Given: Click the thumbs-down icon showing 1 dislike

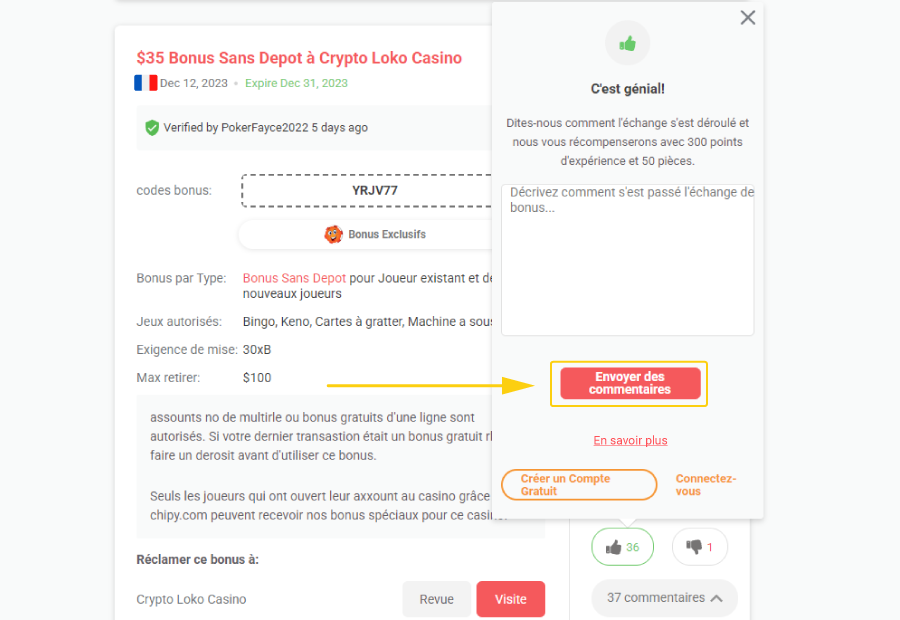Looking at the screenshot, I should point(700,546).
